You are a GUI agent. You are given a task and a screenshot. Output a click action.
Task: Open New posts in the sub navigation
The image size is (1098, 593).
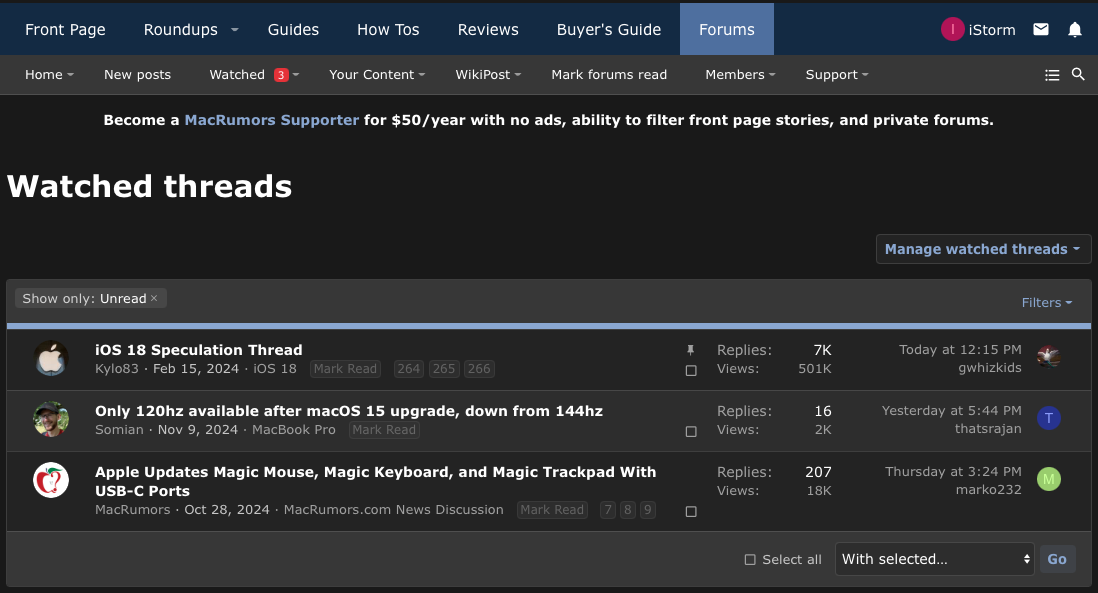coord(137,74)
